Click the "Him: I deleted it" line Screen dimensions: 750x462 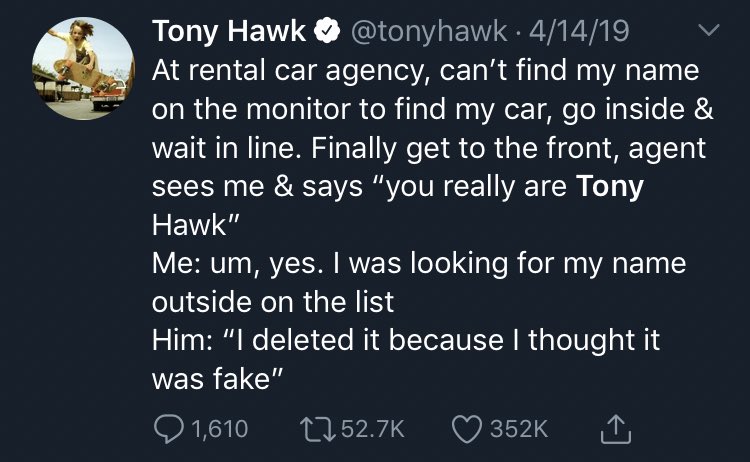406,340
